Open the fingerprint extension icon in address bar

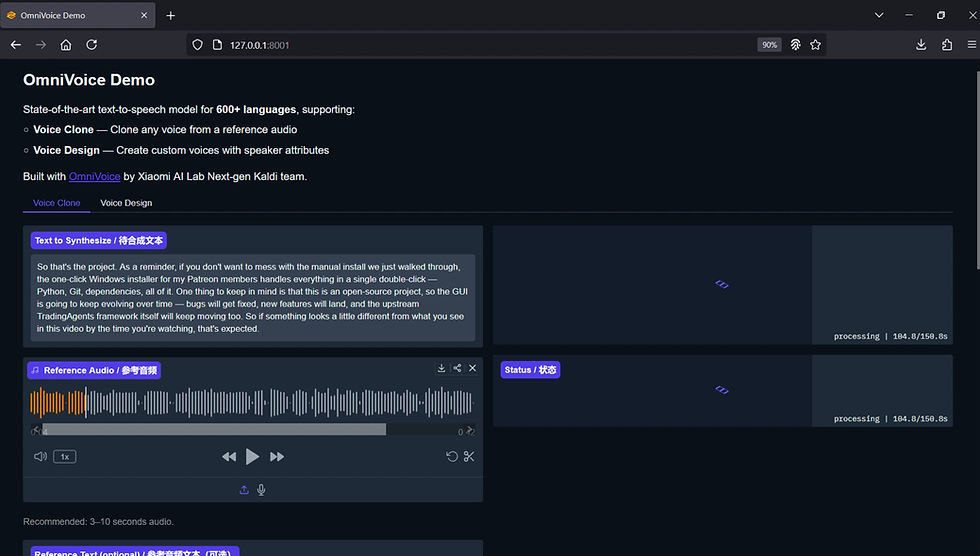(x=795, y=45)
